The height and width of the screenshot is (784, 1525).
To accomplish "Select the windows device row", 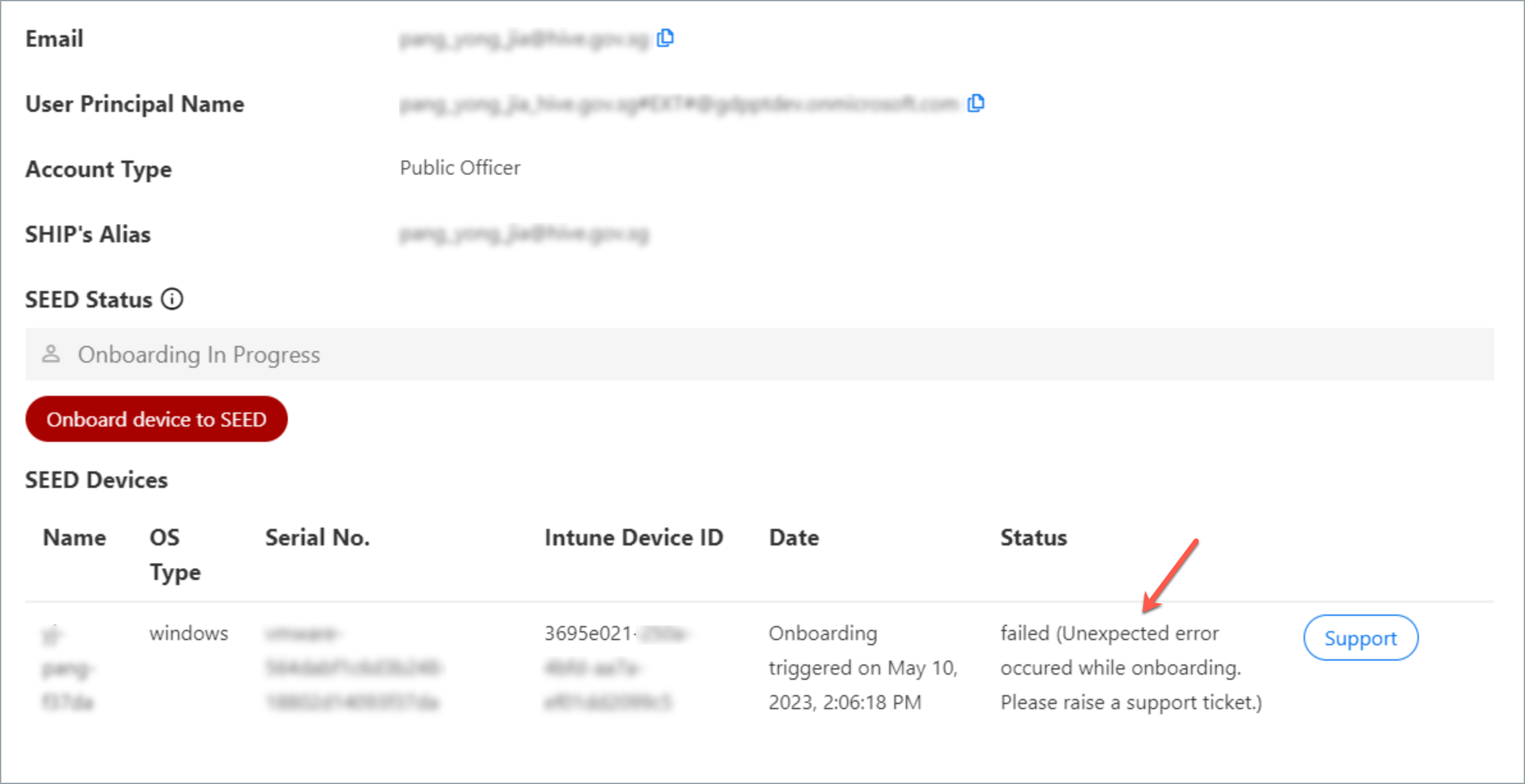I will pos(188,633).
